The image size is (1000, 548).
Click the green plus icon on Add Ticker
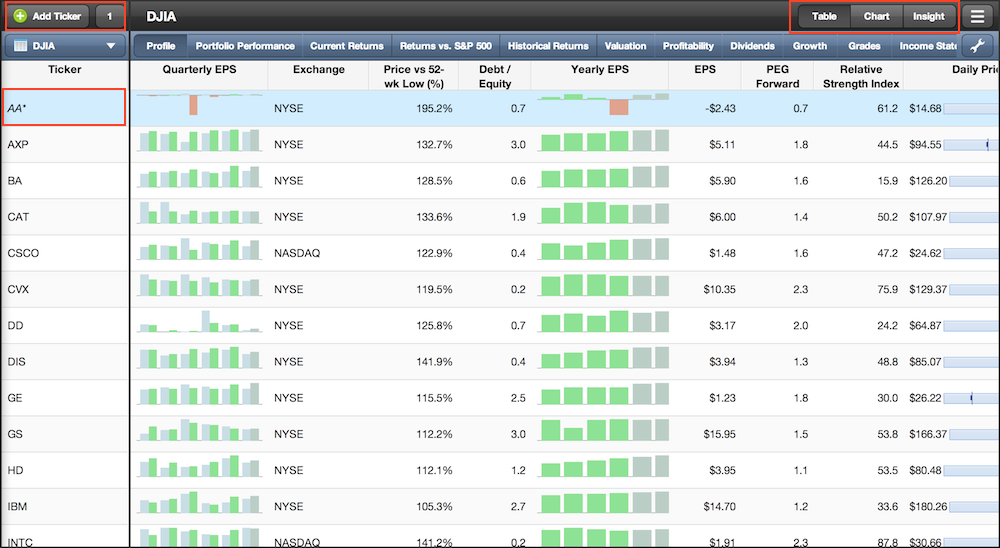click(x=20, y=16)
